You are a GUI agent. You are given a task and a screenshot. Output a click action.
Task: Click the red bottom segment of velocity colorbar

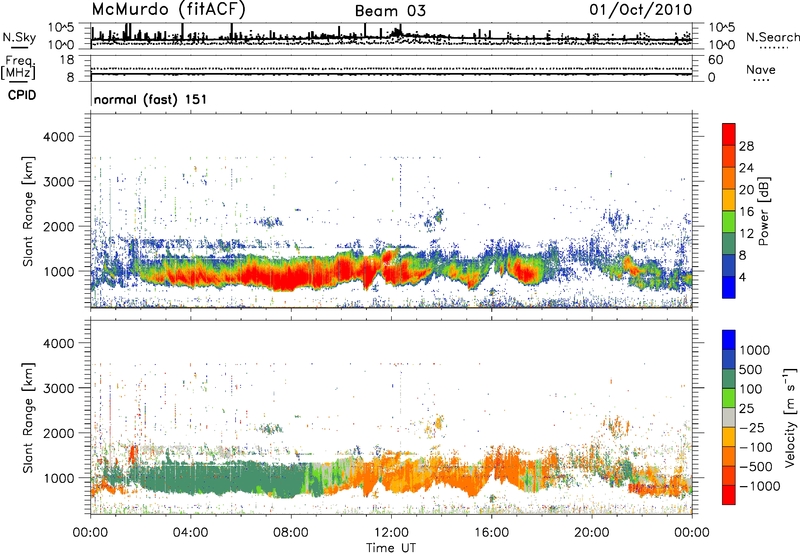pyautogui.click(x=729, y=495)
